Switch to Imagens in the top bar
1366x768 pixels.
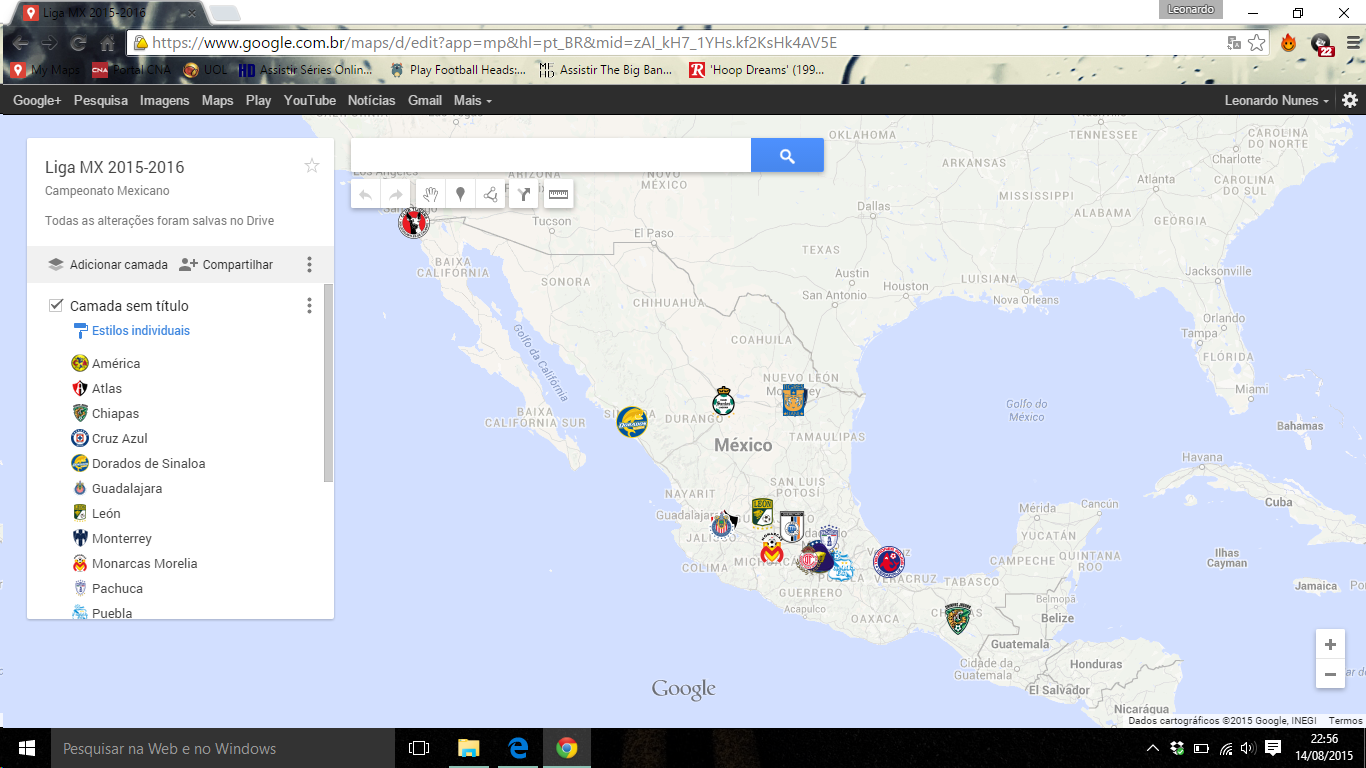pos(164,100)
